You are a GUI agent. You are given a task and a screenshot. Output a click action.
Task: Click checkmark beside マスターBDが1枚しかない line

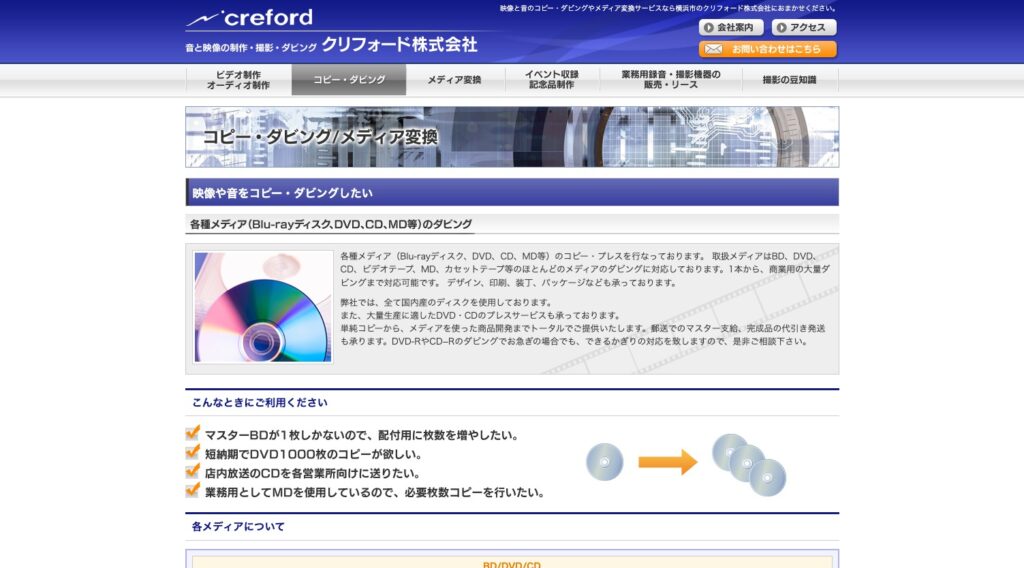[x=193, y=433]
